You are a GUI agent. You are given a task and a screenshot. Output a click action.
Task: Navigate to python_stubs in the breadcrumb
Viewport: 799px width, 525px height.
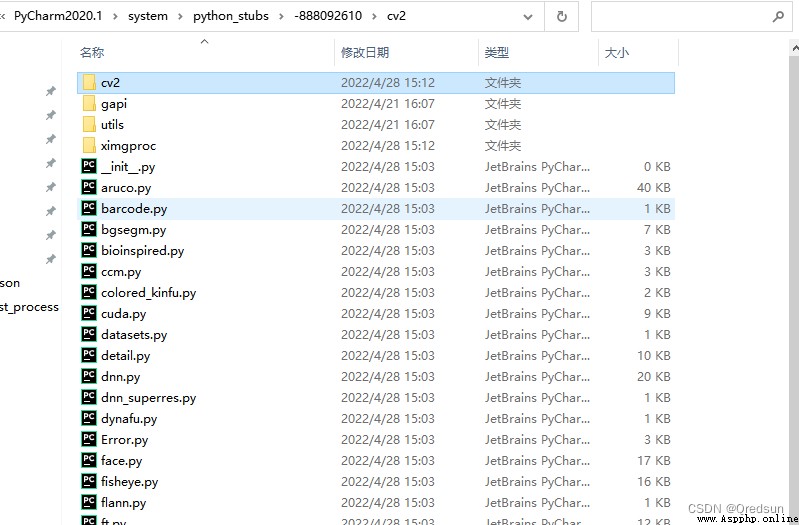coord(231,16)
